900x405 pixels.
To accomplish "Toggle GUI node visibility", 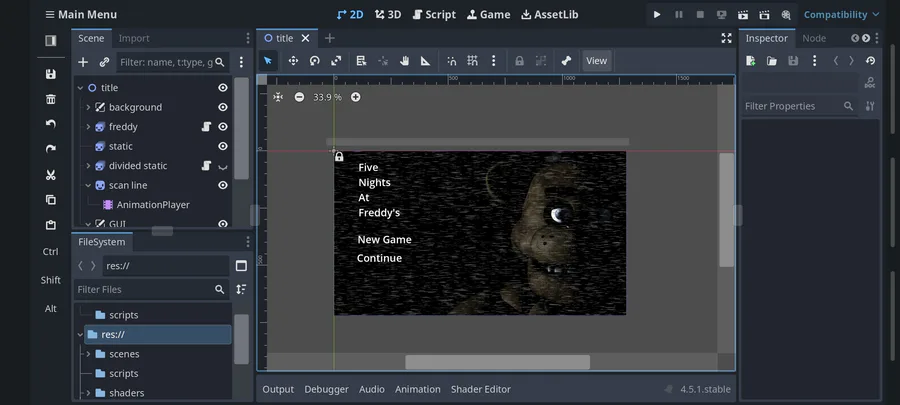I will [223, 224].
